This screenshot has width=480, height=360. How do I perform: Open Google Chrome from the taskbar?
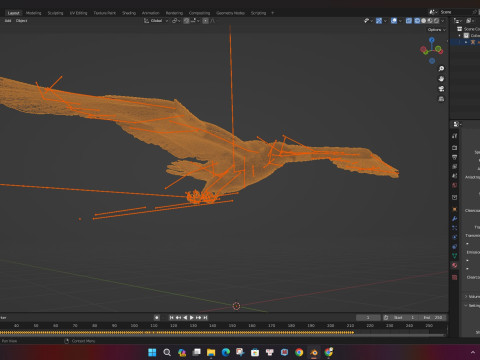point(299,352)
